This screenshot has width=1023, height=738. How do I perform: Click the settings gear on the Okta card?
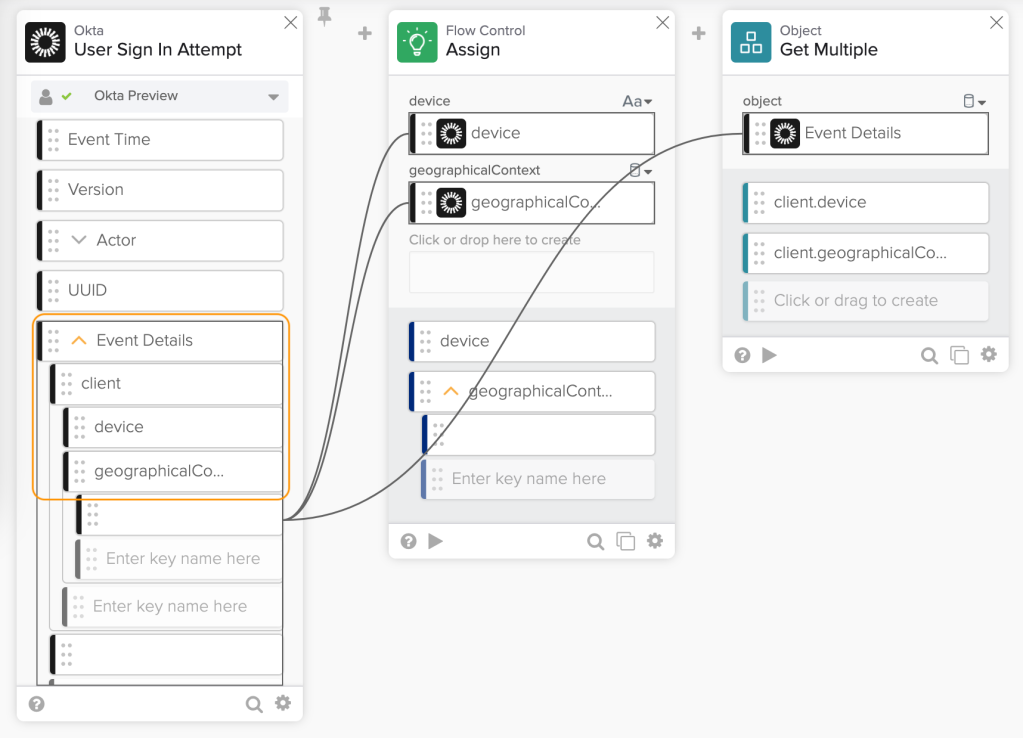coord(283,704)
